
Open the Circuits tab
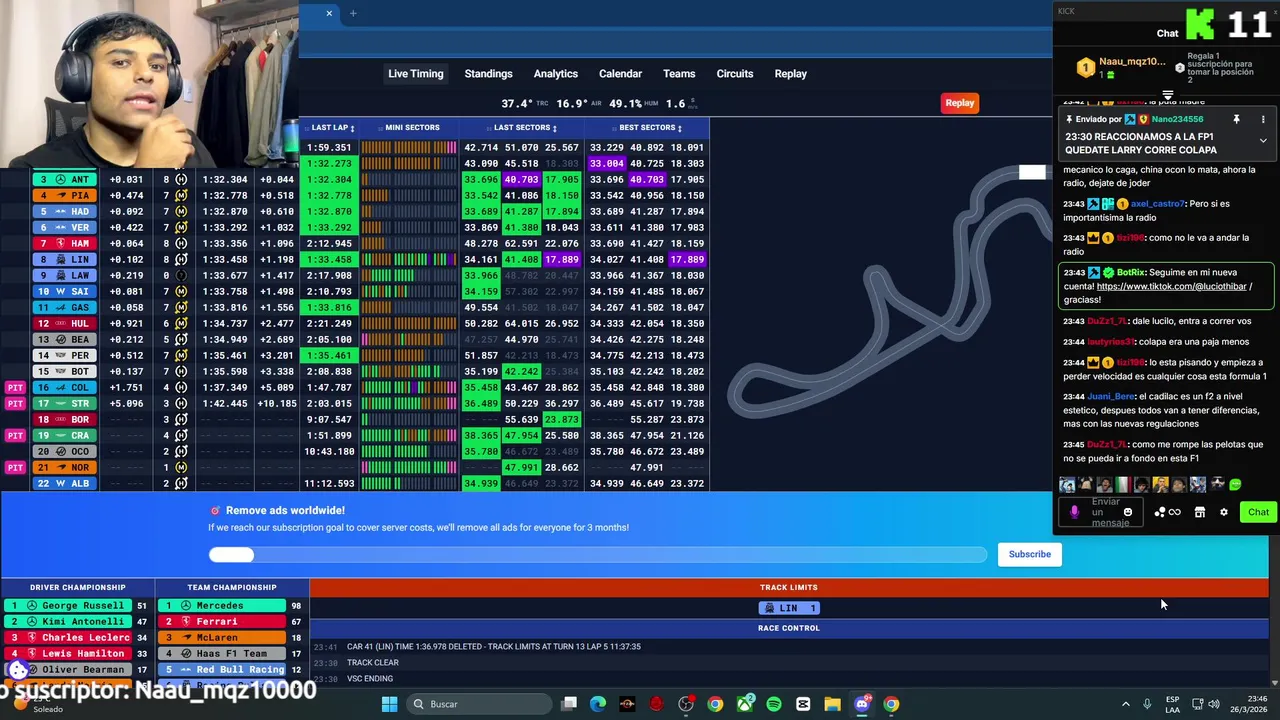[x=734, y=73]
